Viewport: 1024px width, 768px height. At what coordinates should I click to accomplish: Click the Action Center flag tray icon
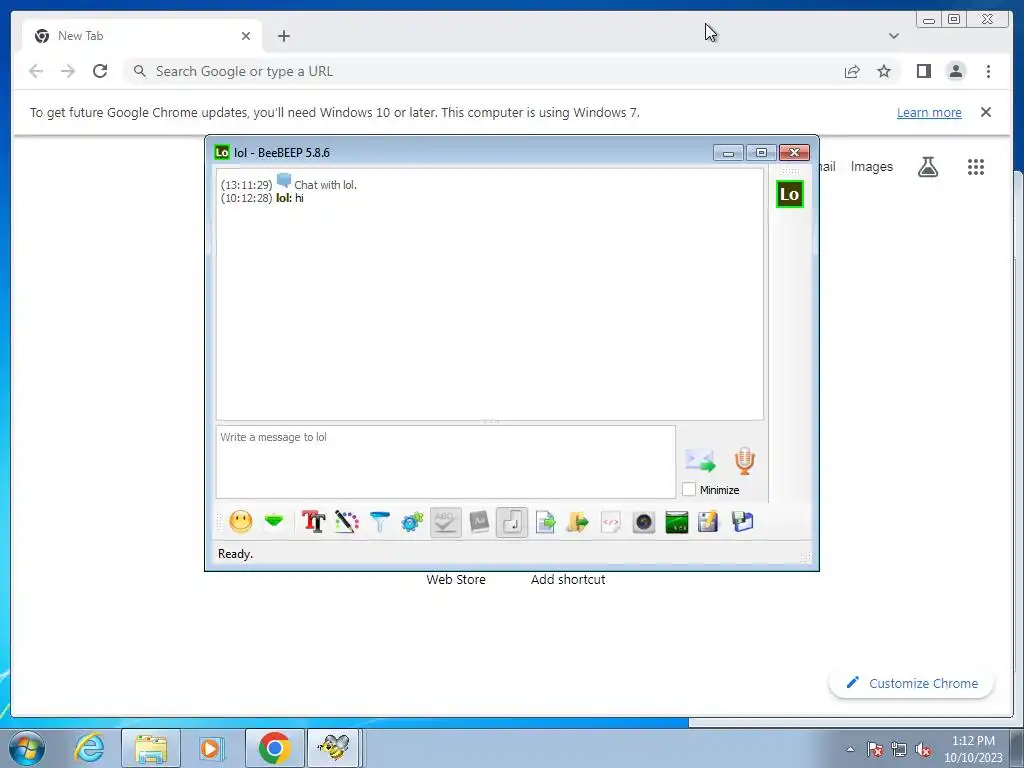(875, 750)
